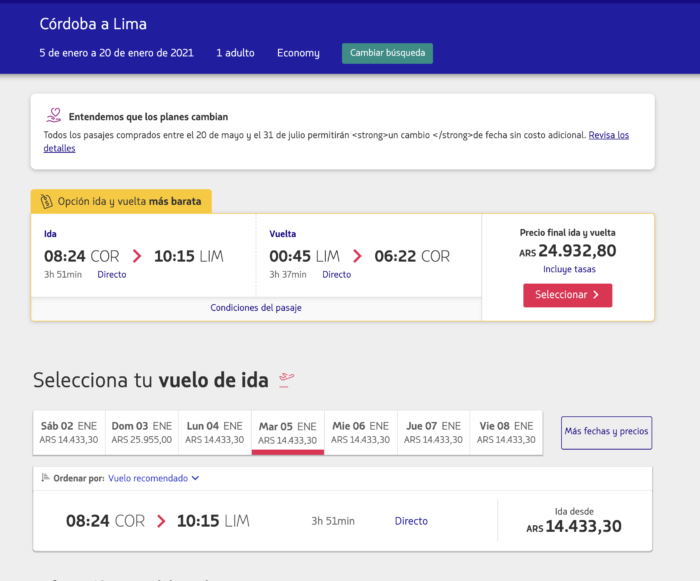The width and height of the screenshot is (700, 581).
Task: Select the 'Vie 08 ENE' date tab
Action: (x=507, y=432)
